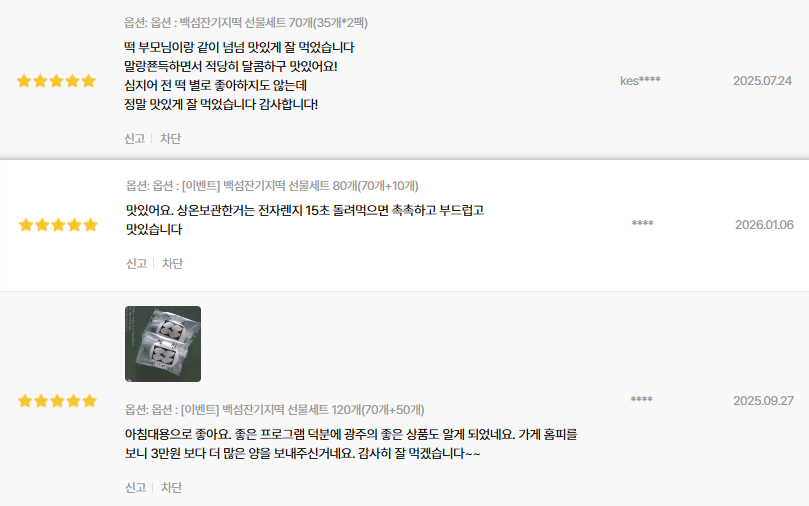This screenshot has height=506, width=809.
Task: Click the review text starting 아침대용으로 좋아요
Action: (351, 444)
